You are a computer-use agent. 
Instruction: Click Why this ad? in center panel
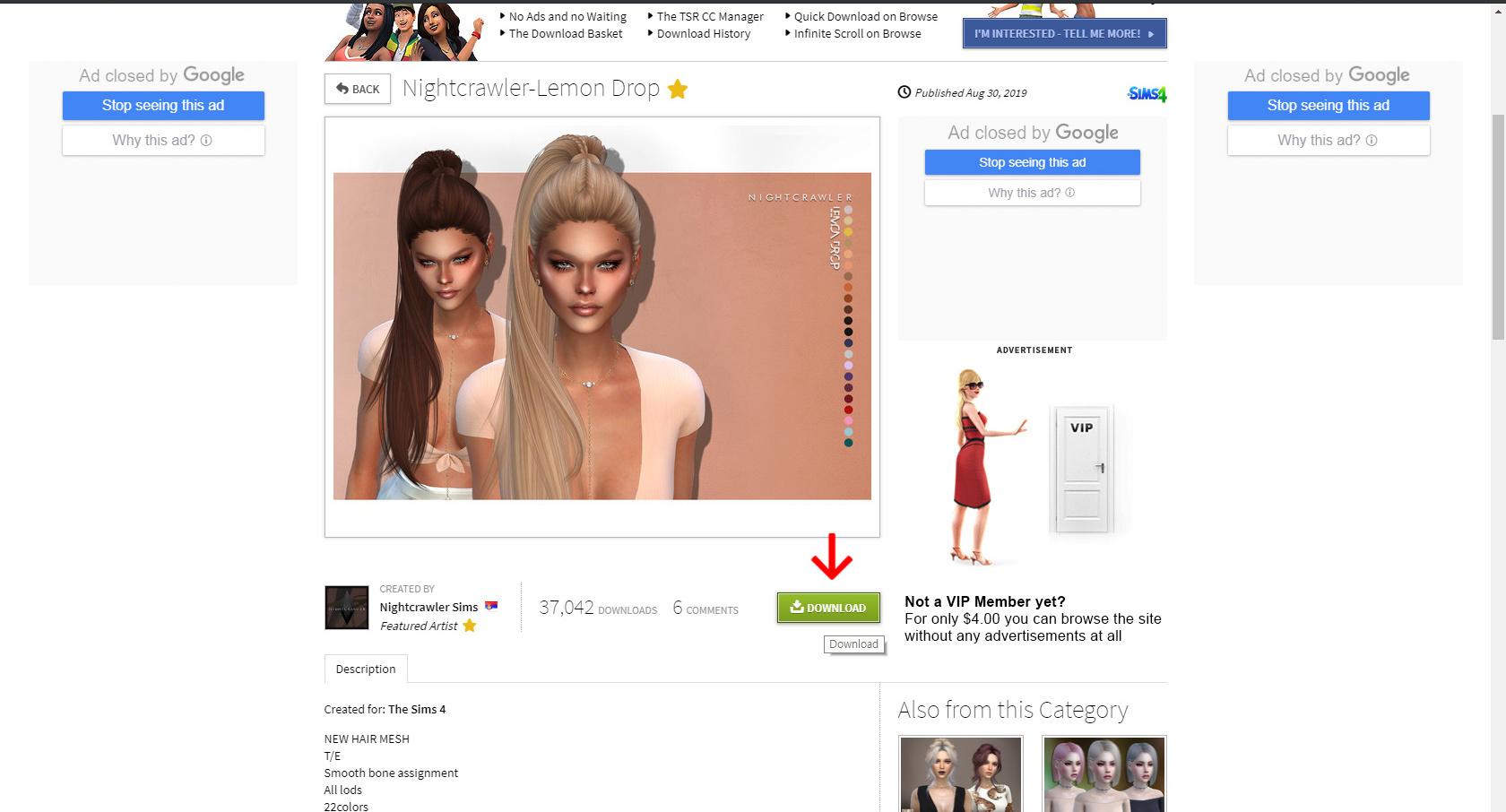pyautogui.click(x=1033, y=193)
